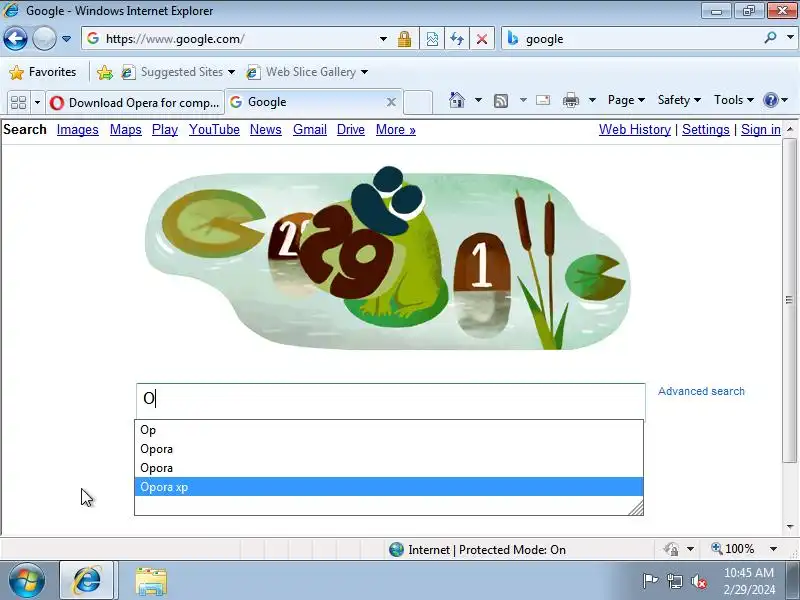The image size is (800, 600).
Task: Select the 'Op' autocomplete suggestion
Action: (x=389, y=430)
